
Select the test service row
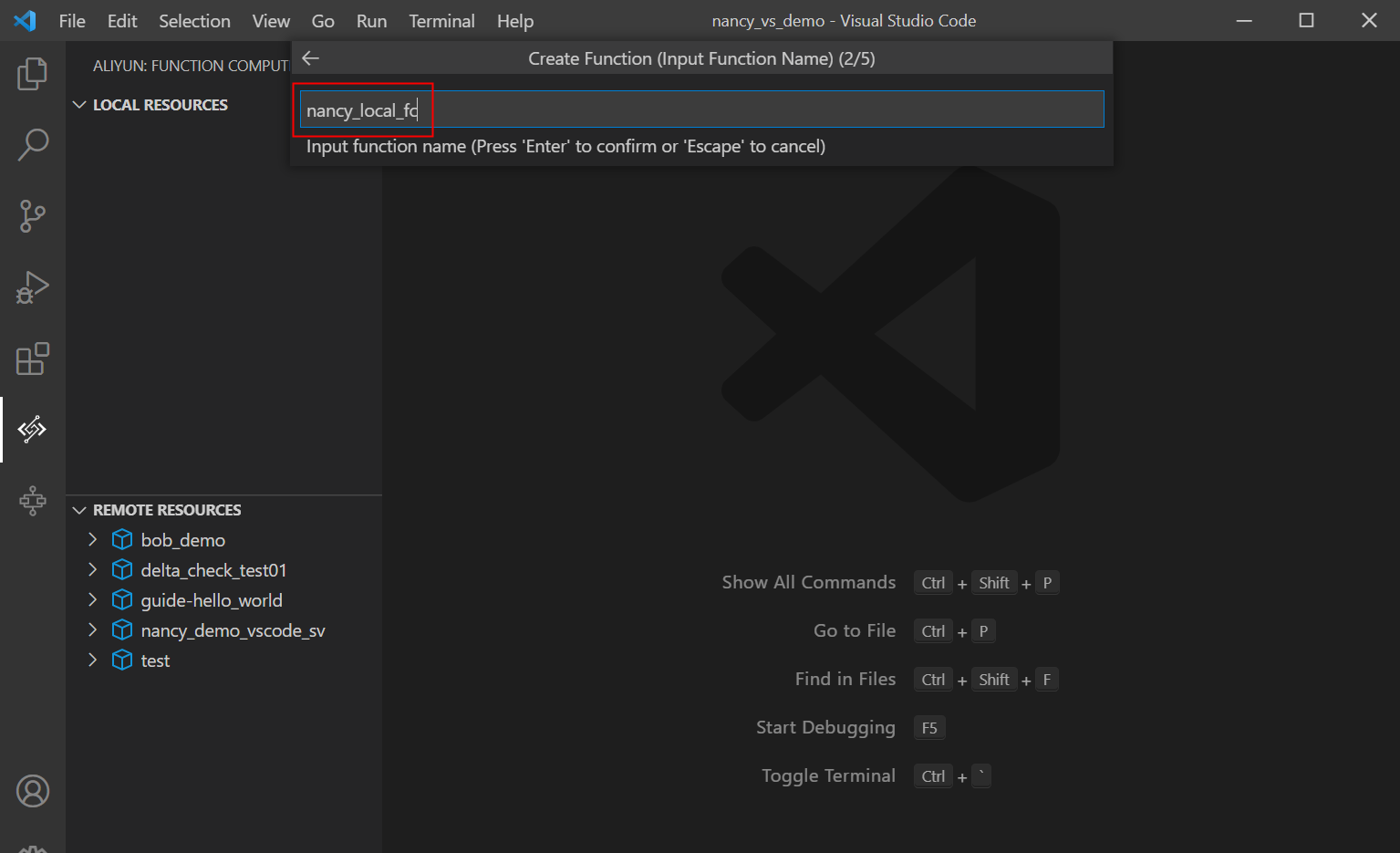(223, 661)
